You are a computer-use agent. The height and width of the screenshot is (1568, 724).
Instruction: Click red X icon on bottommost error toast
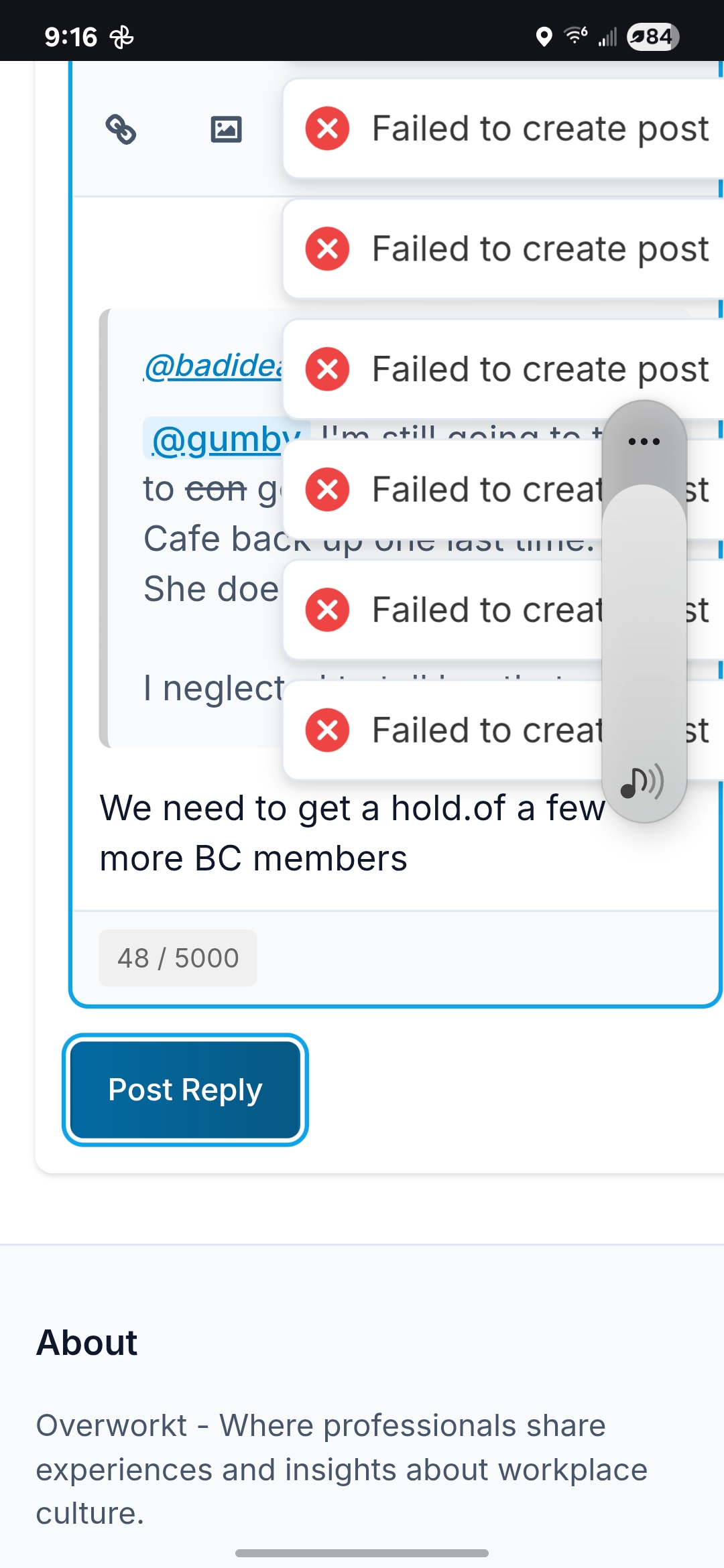pos(327,730)
